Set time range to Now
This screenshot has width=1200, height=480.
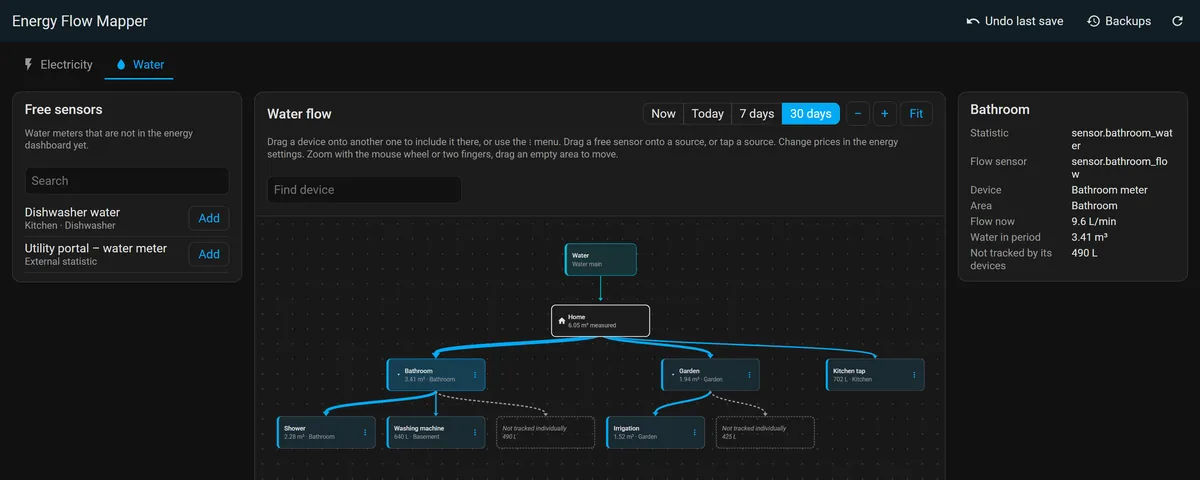coord(663,113)
